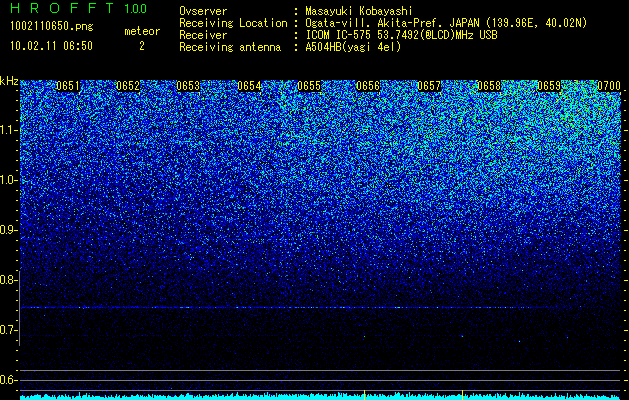Image resolution: width=629 pixels, height=400 pixels.
Task: Click the 0.6 kHz axis label
Action: (9, 380)
